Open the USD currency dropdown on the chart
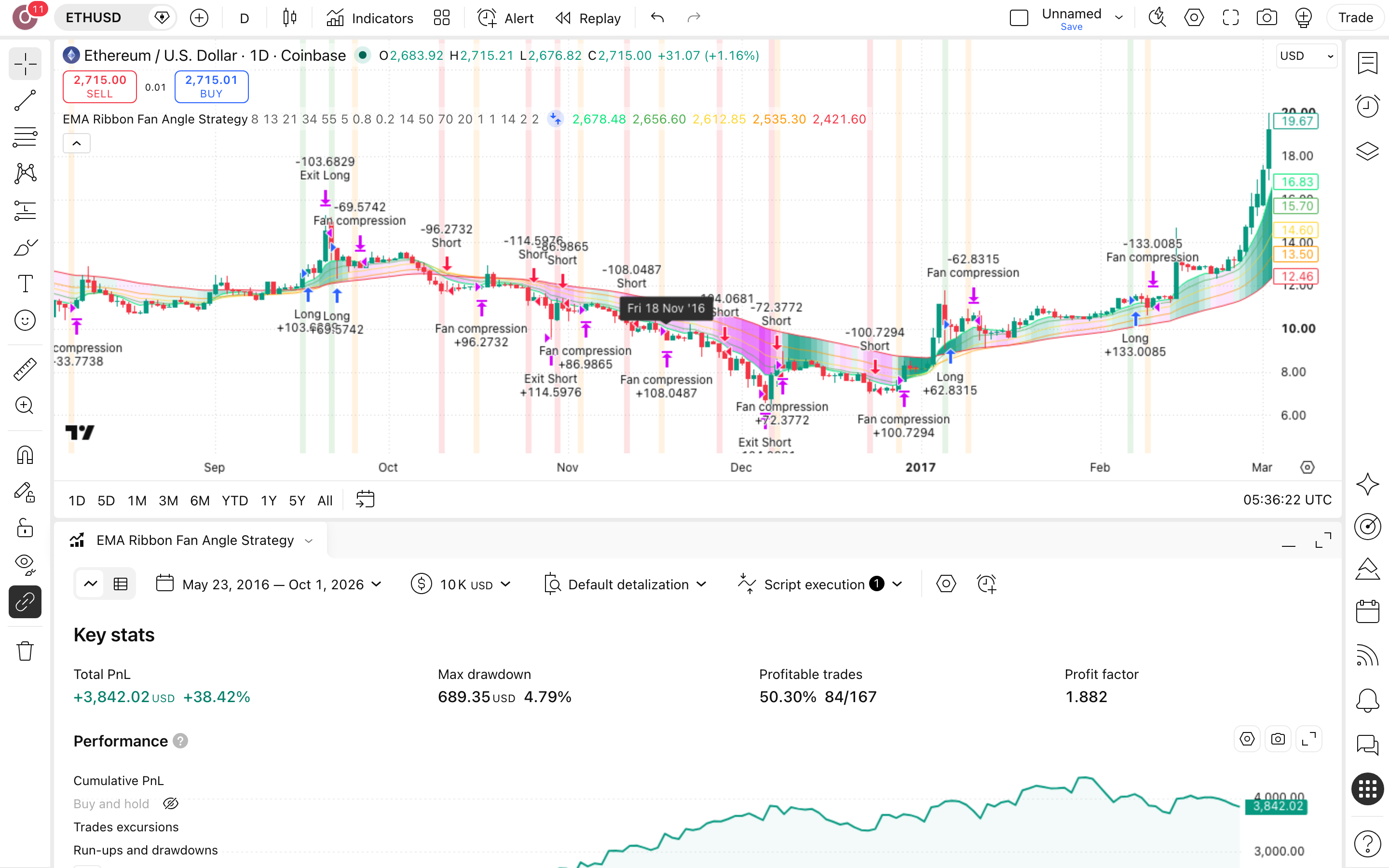 1307,55
